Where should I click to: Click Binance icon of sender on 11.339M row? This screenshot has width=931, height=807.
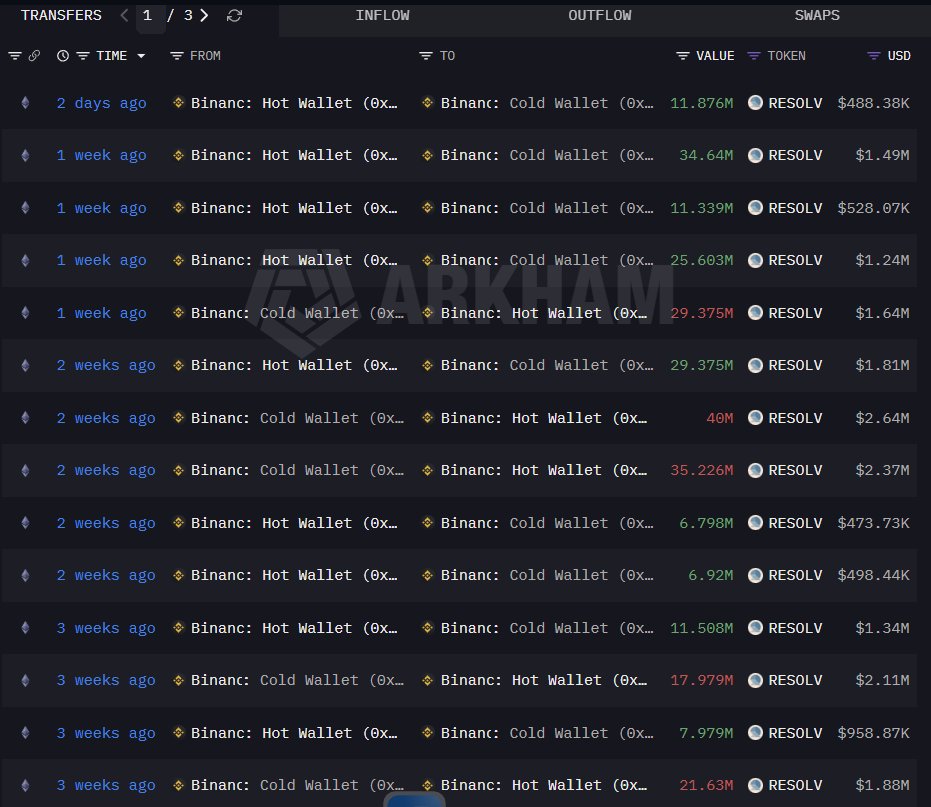click(x=178, y=208)
